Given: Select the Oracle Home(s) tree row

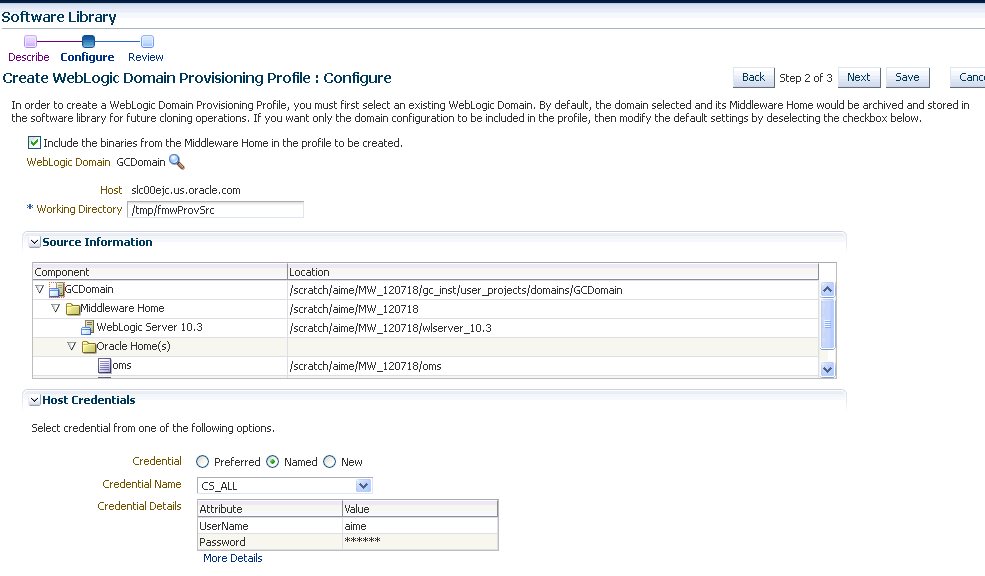Looking at the screenshot, I should point(426,347).
